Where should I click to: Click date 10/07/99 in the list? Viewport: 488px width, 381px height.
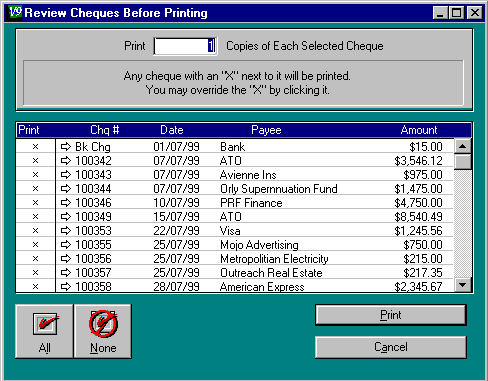(176, 203)
